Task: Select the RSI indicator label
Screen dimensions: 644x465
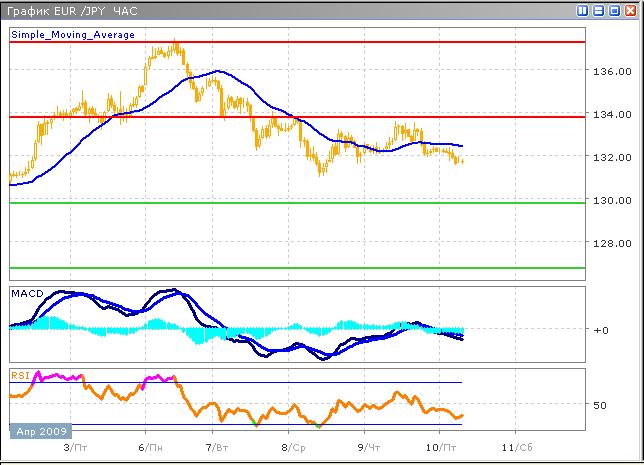Action: click(x=20, y=375)
